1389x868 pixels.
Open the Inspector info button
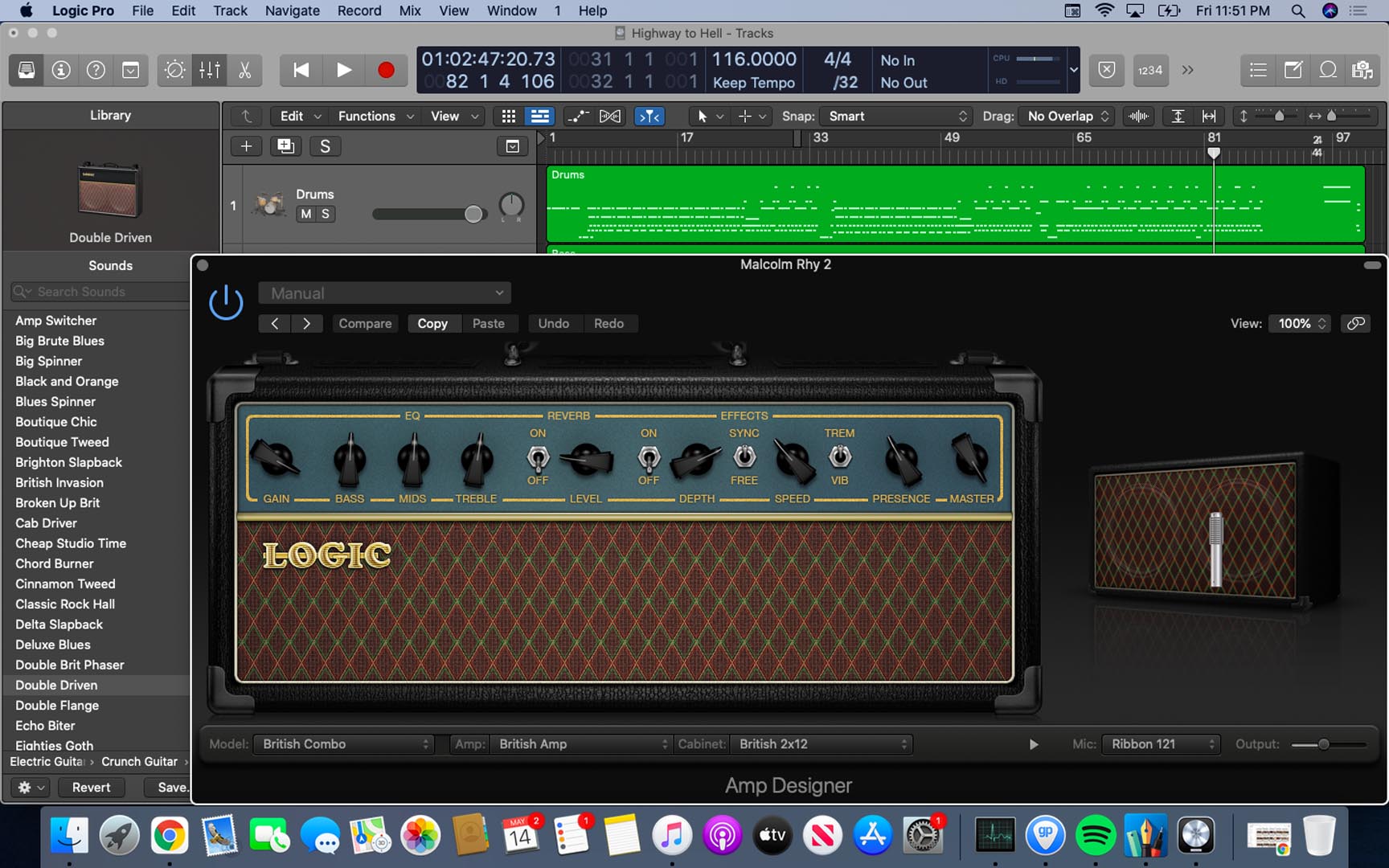tap(61, 70)
